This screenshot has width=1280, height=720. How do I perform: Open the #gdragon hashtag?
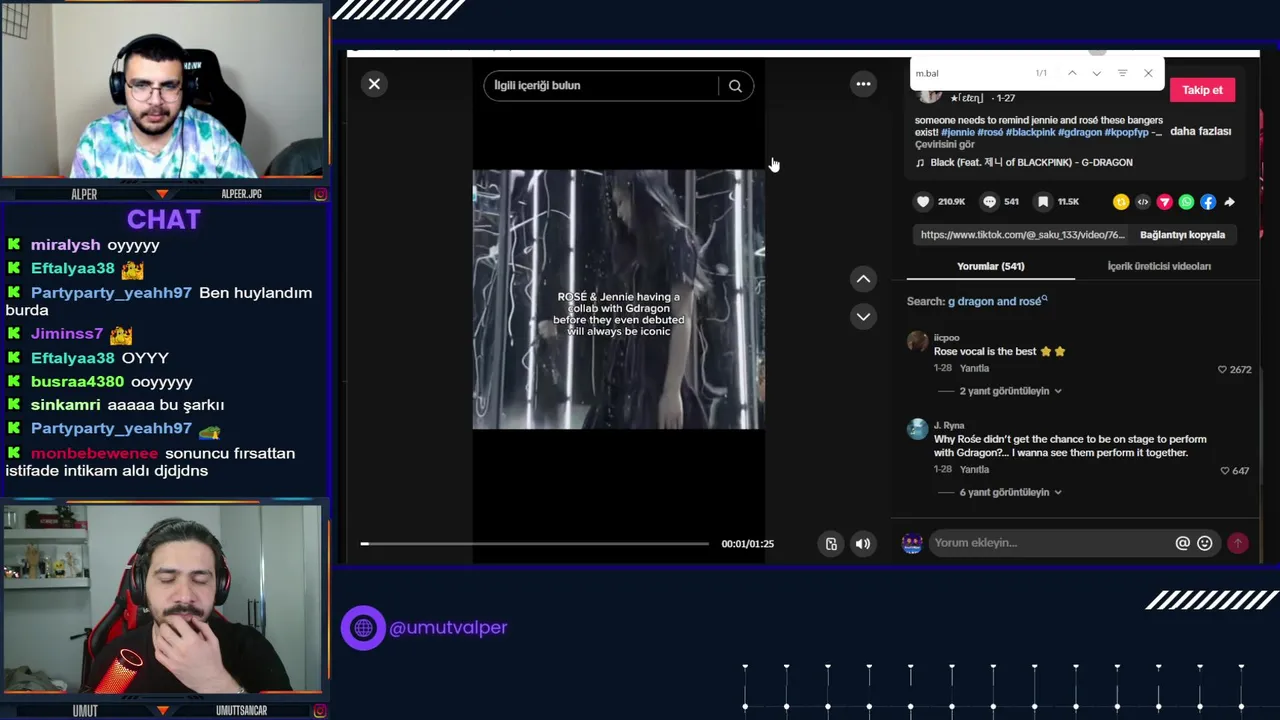(x=1079, y=132)
